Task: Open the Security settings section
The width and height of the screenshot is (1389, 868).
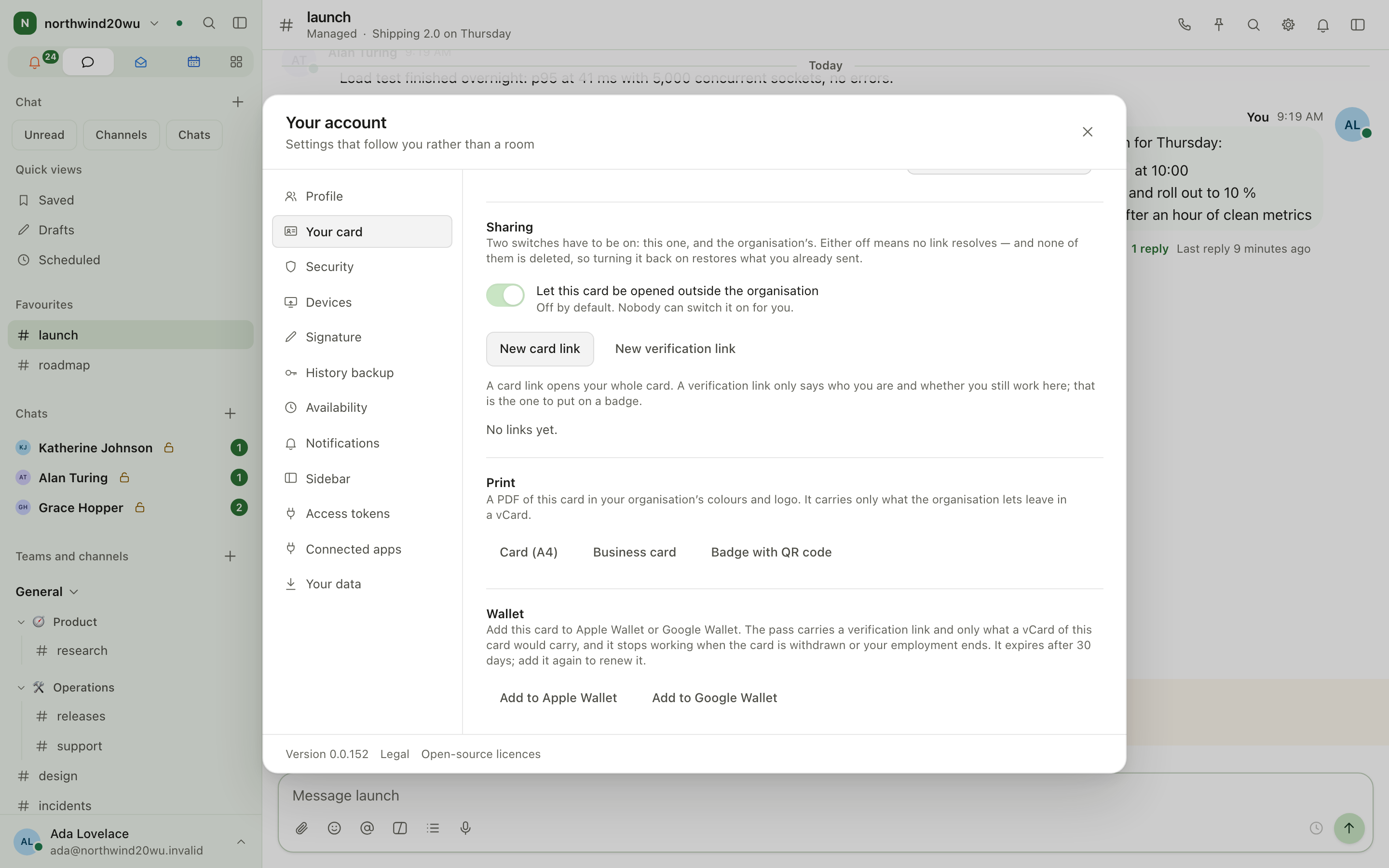Action: [362, 267]
